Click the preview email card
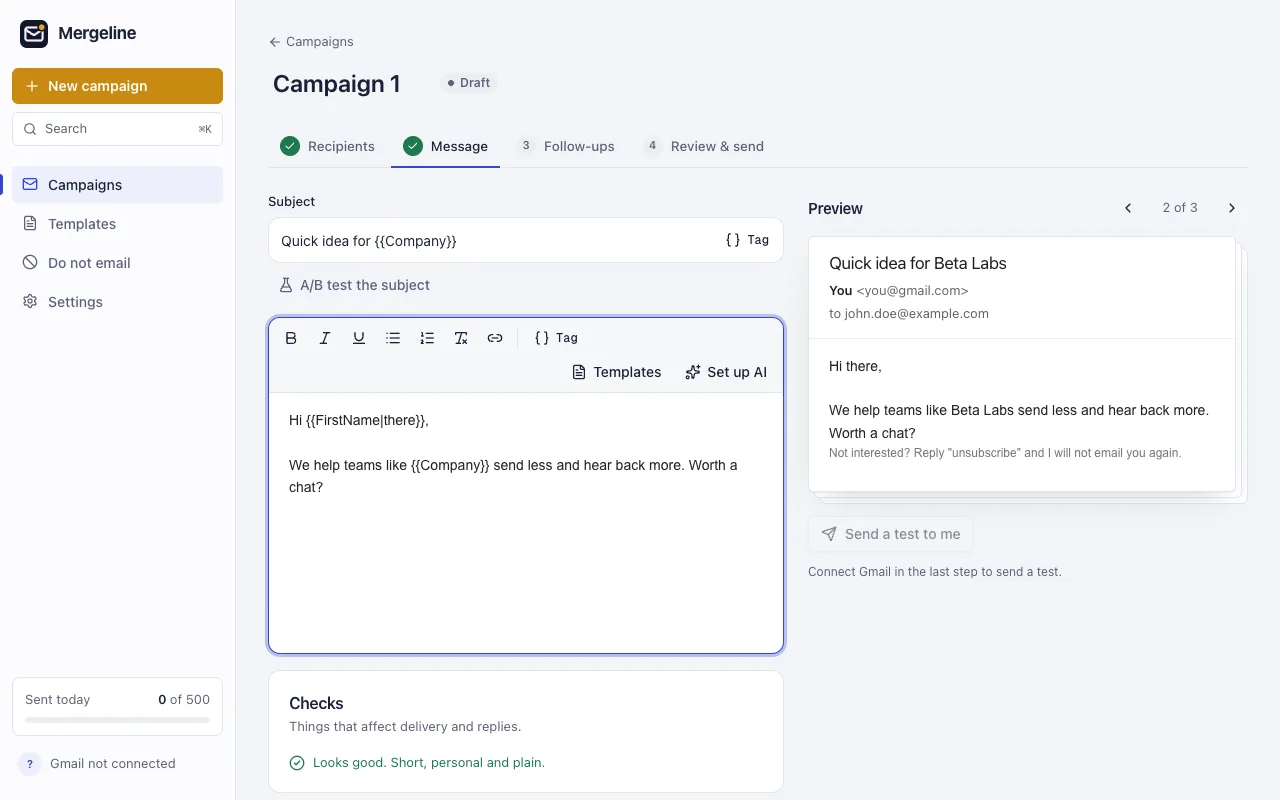The image size is (1280, 800). 1022,364
